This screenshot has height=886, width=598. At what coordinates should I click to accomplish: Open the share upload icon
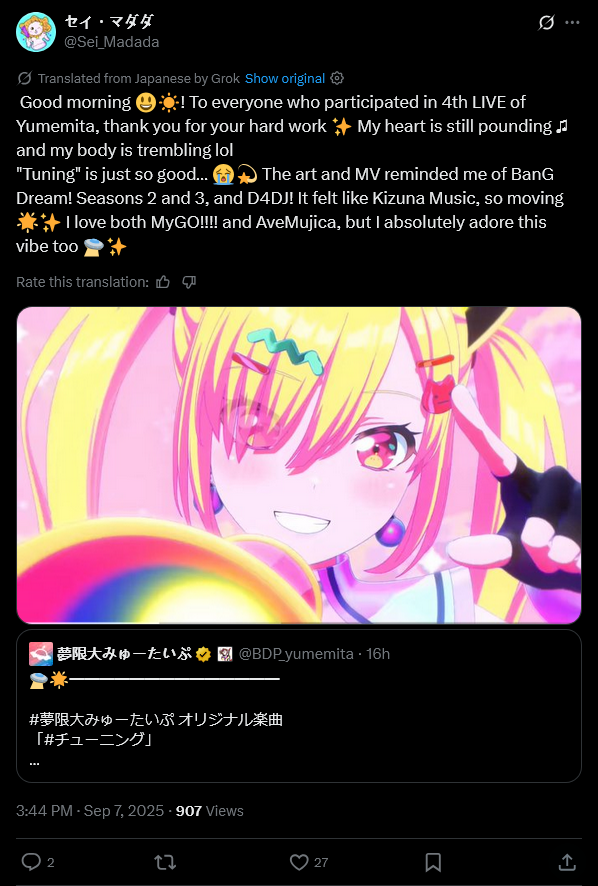[567, 862]
